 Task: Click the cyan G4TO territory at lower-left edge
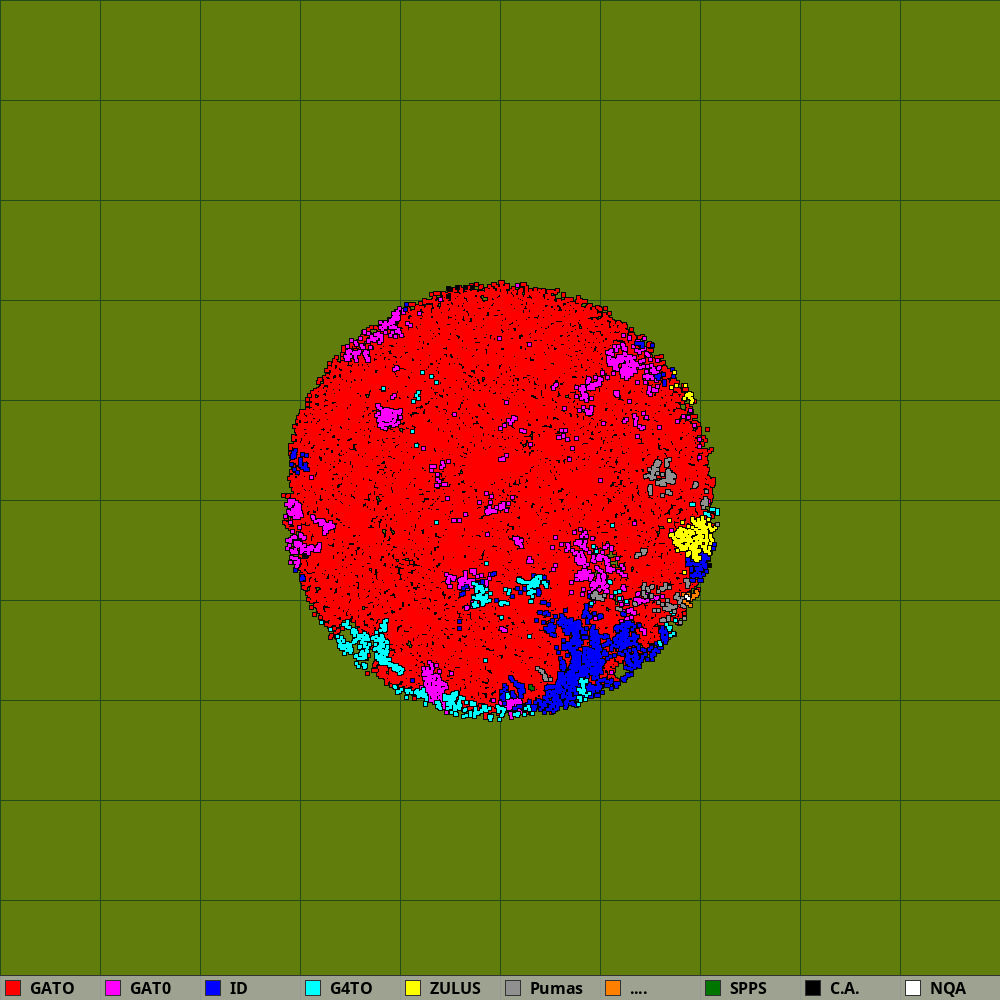pos(365,645)
